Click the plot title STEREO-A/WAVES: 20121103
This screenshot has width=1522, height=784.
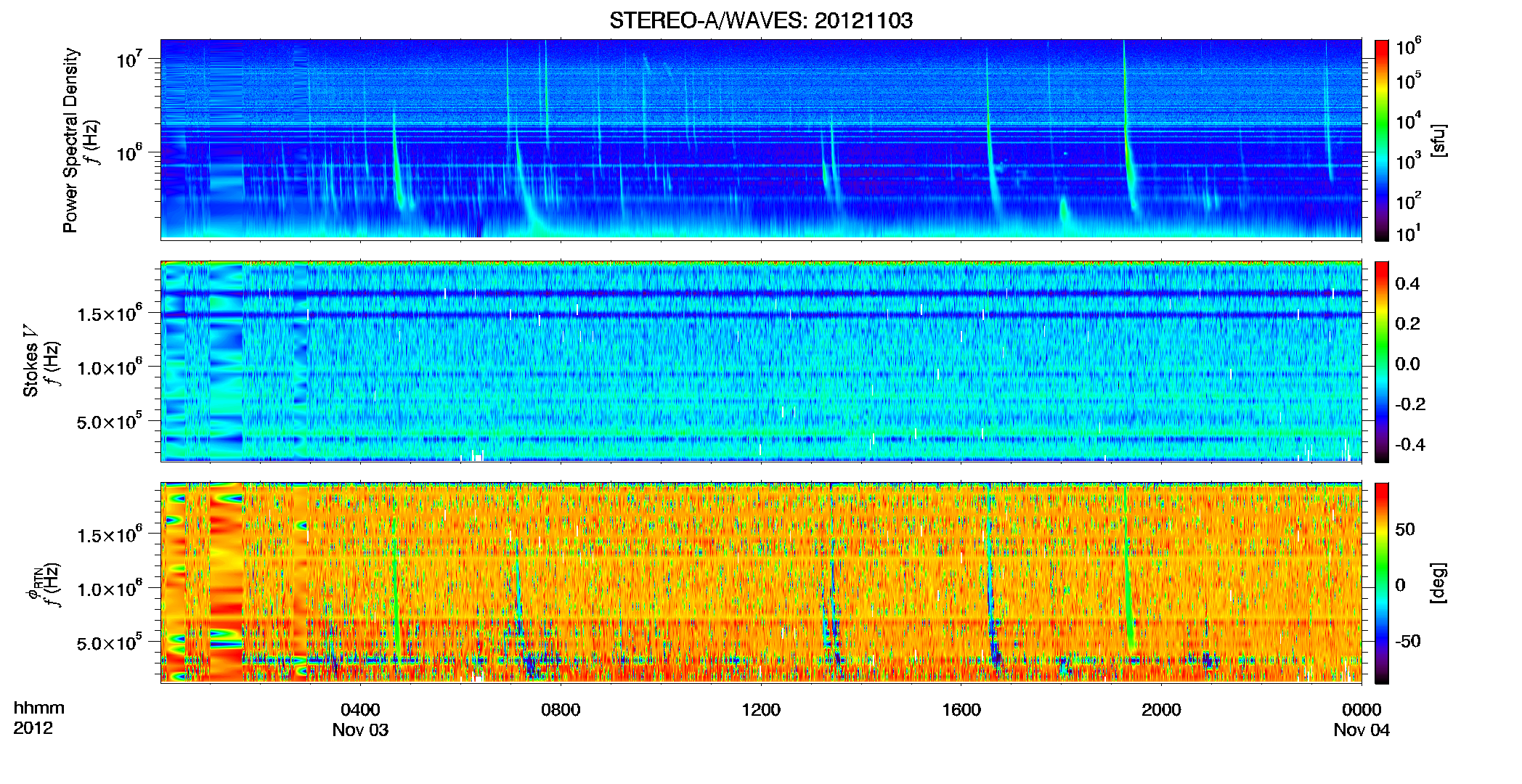(760, 20)
